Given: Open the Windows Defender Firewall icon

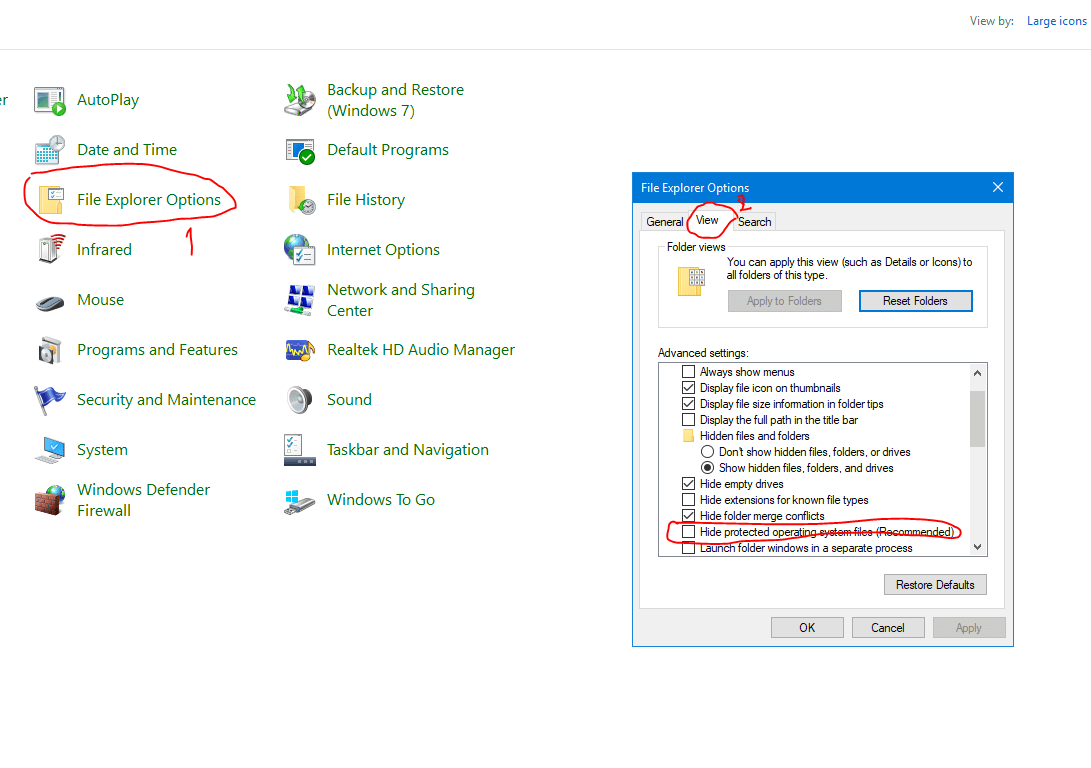Looking at the screenshot, I should tap(49, 500).
